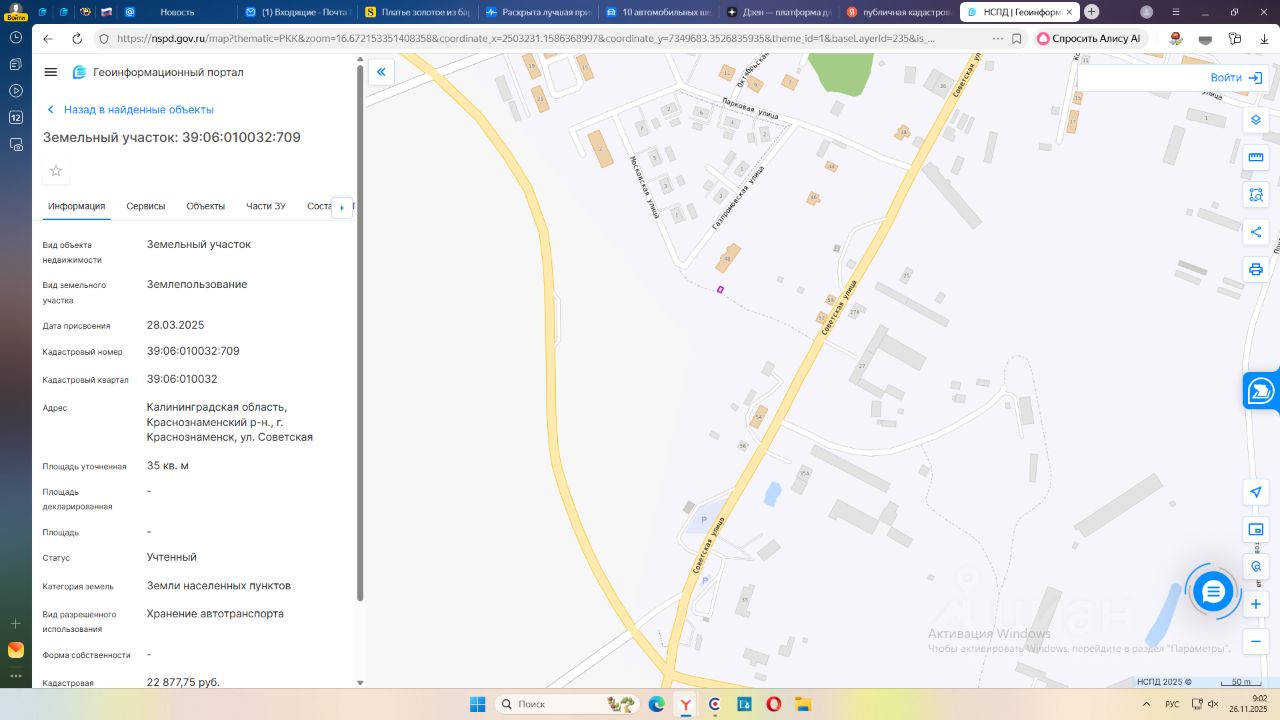Switch to the Входящие mail browser tab

[297, 12]
